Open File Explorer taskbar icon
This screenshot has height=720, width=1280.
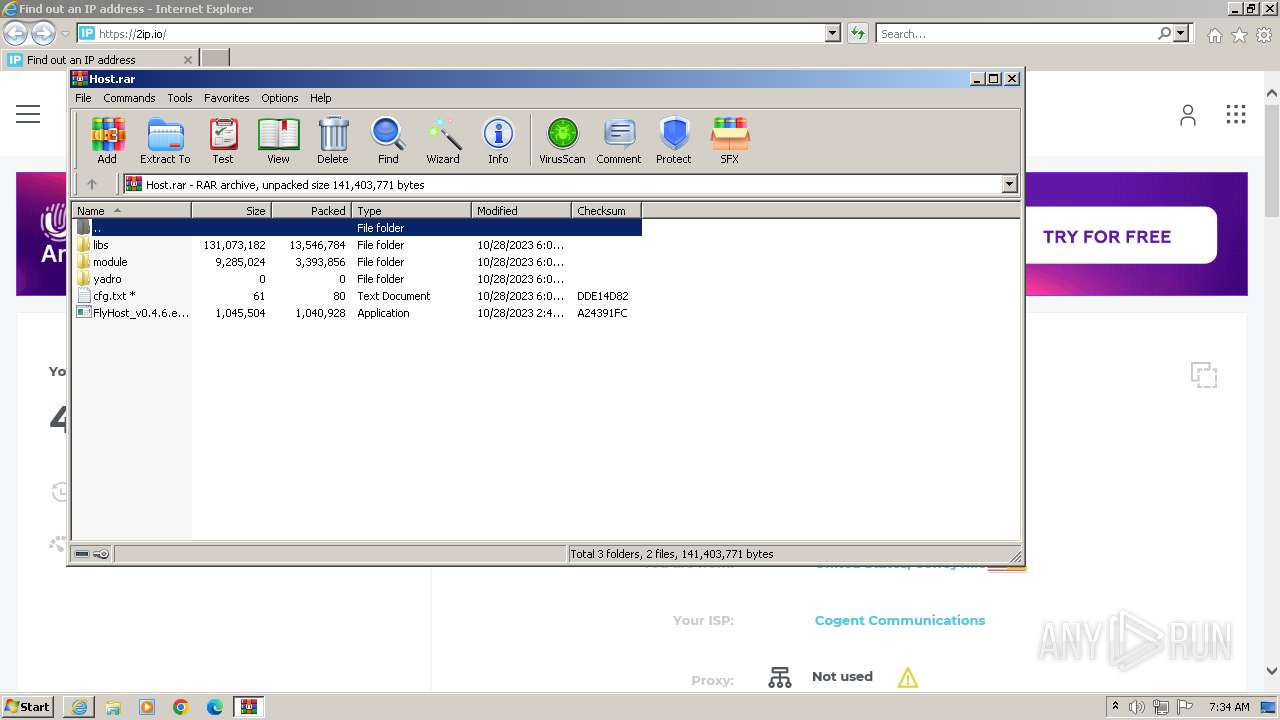(x=113, y=707)
